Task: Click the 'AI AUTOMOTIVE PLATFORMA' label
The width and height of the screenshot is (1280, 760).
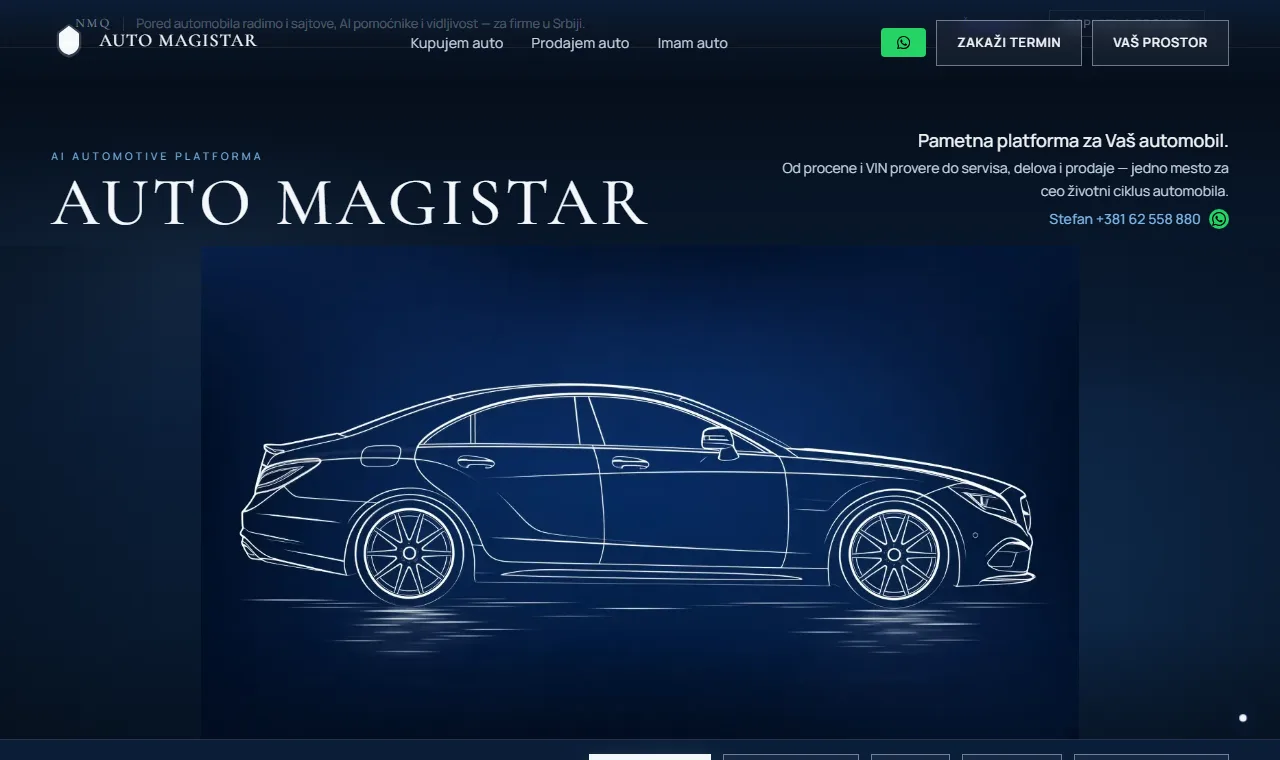Action: [157, 157]
